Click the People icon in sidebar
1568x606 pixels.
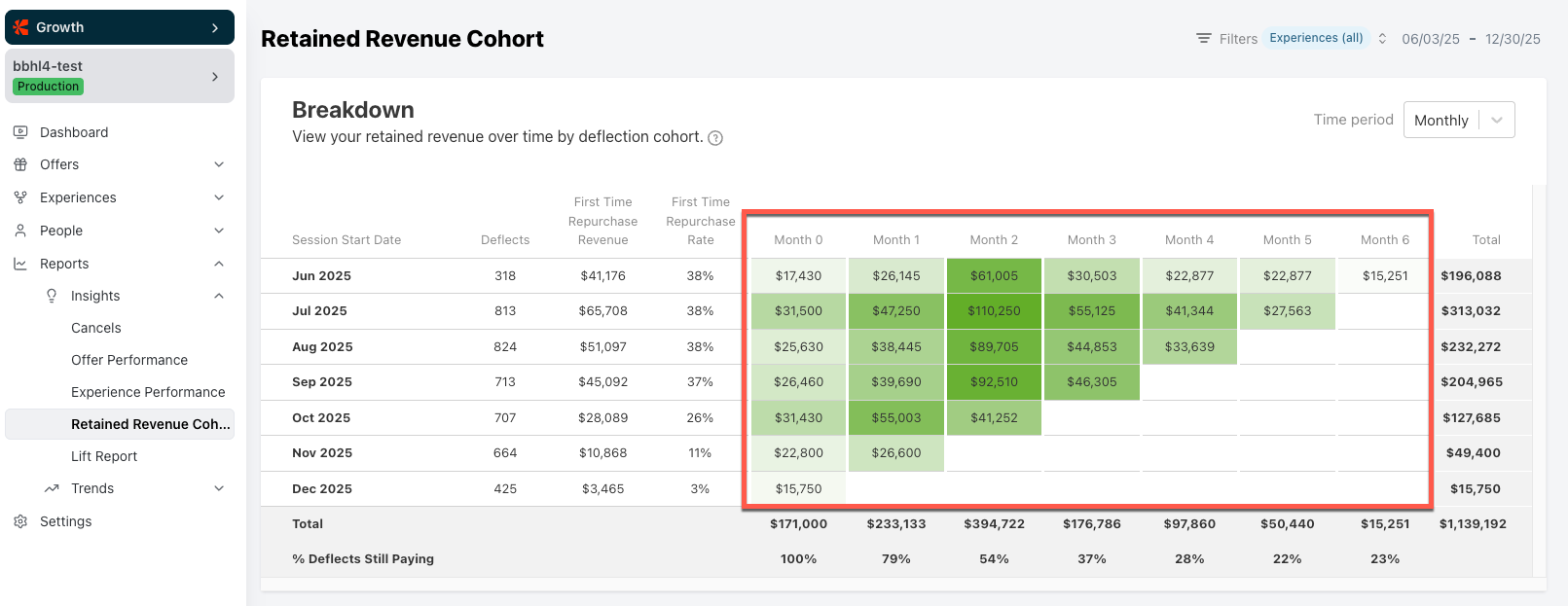(x=20, y=231)
